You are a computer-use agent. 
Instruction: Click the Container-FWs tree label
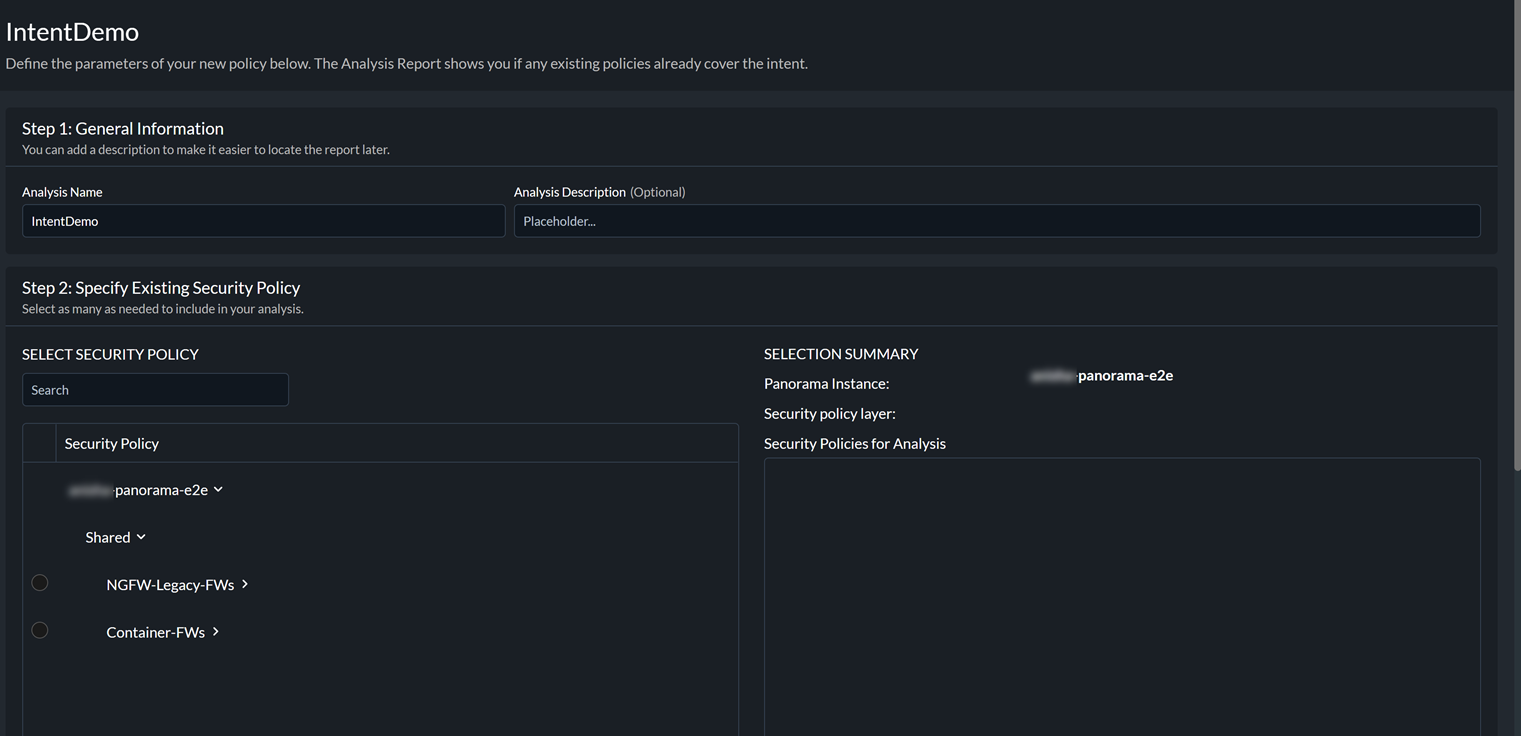155,633
